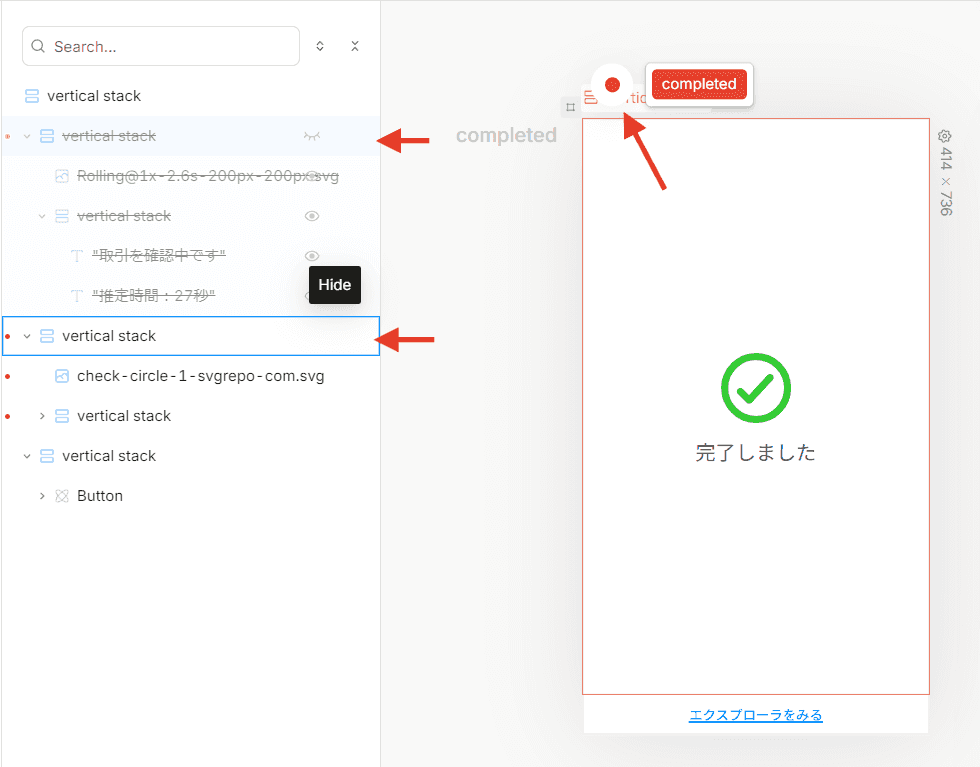
Task: Click the Search... input field
Action: coord(161,46)
